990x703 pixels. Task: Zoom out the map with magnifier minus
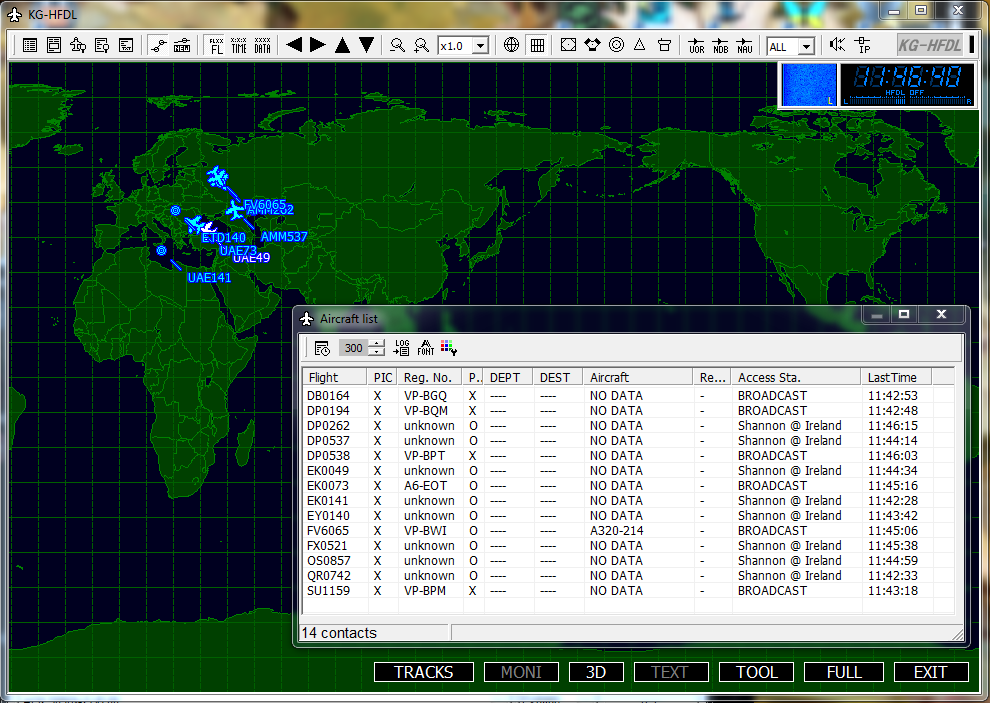[397, 45]
